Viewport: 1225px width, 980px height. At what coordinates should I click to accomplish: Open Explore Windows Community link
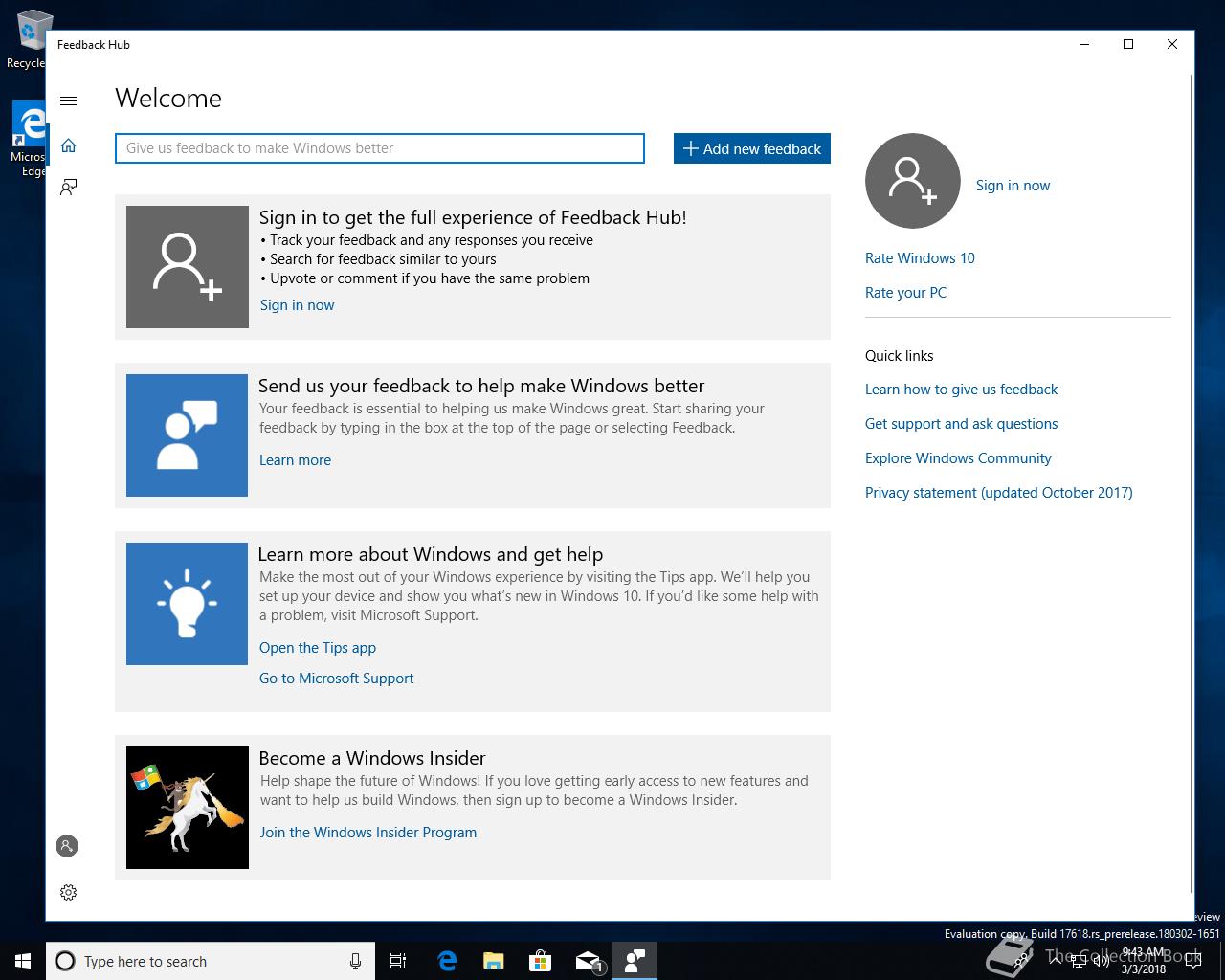coord(958,458)
